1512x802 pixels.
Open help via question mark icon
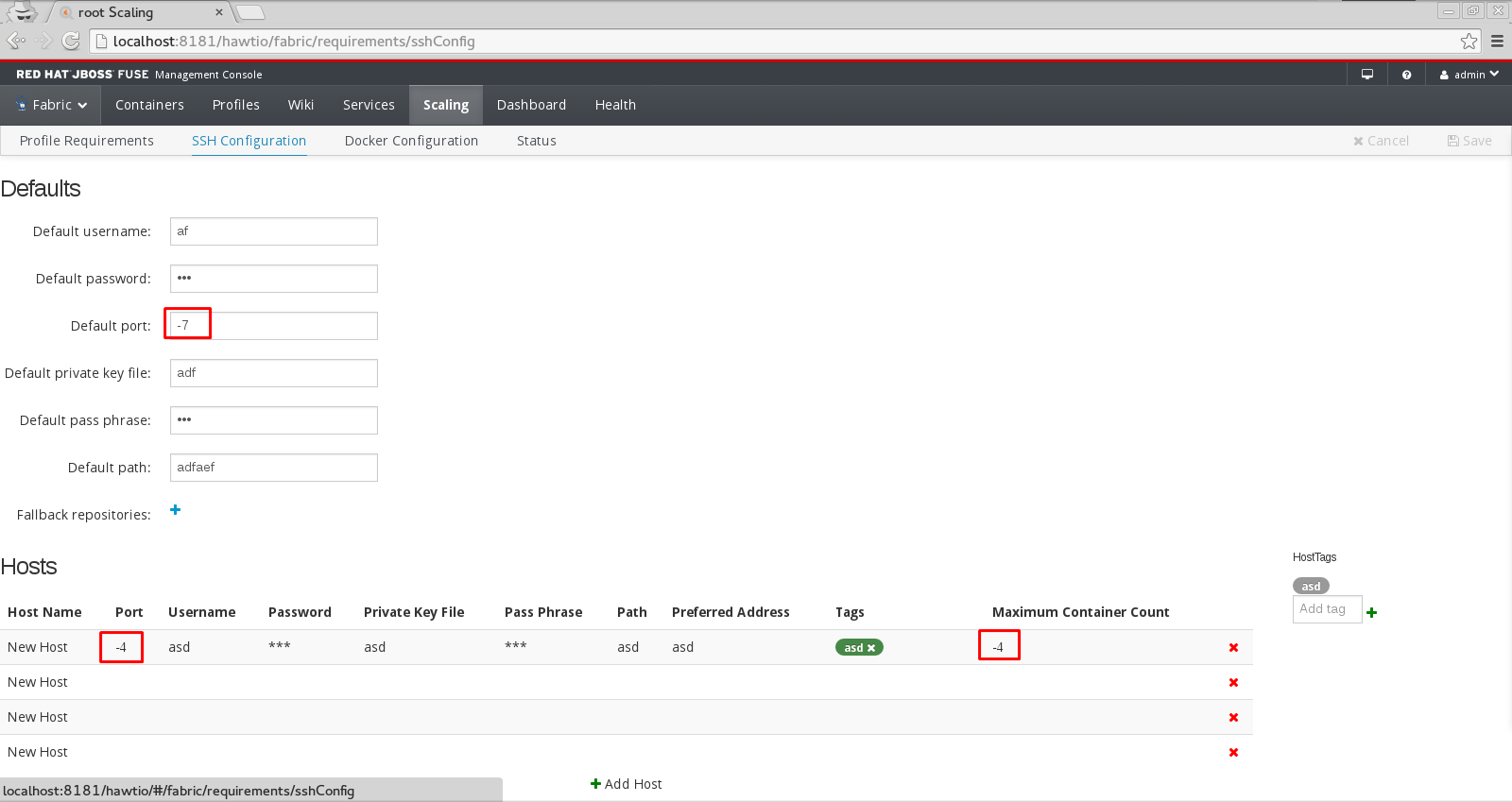point(1407,75)
